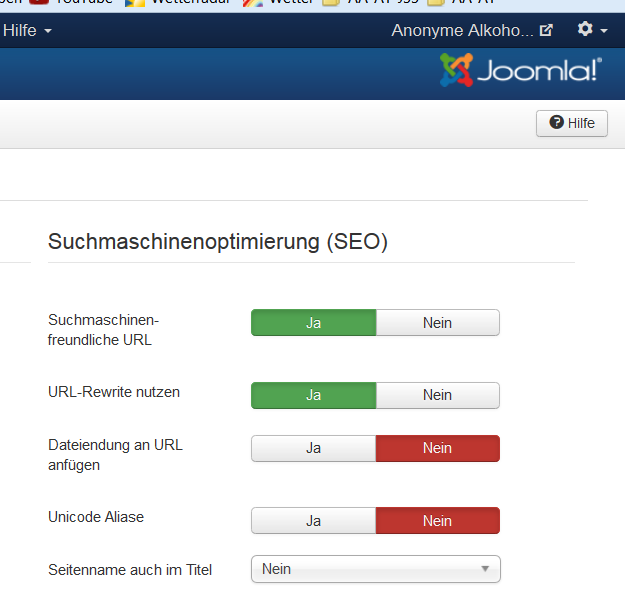Set Suchmaschinenfreundliche URL to Nein
Screen dimensions: 625x611
[438, 322]
